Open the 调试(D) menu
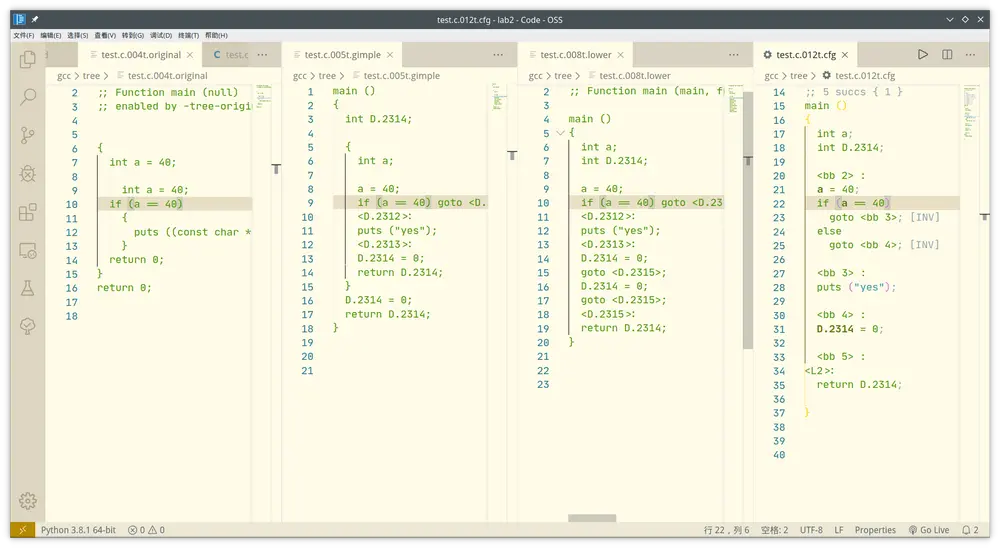The width and height of the screenshot is (1000, 548). tap(161, 36)
